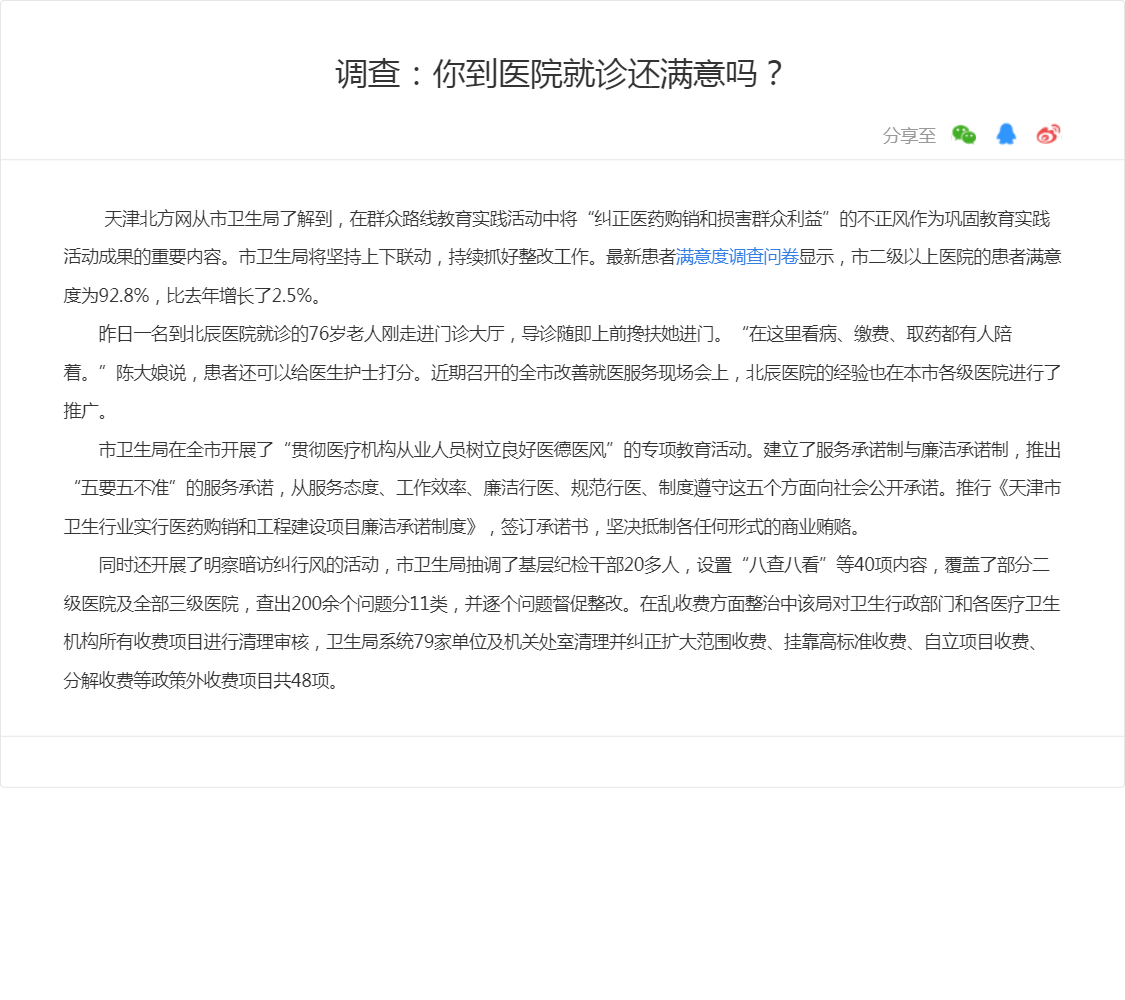Click the text 度为92.8%，比去年增长了2.5%

coord(188,296)
